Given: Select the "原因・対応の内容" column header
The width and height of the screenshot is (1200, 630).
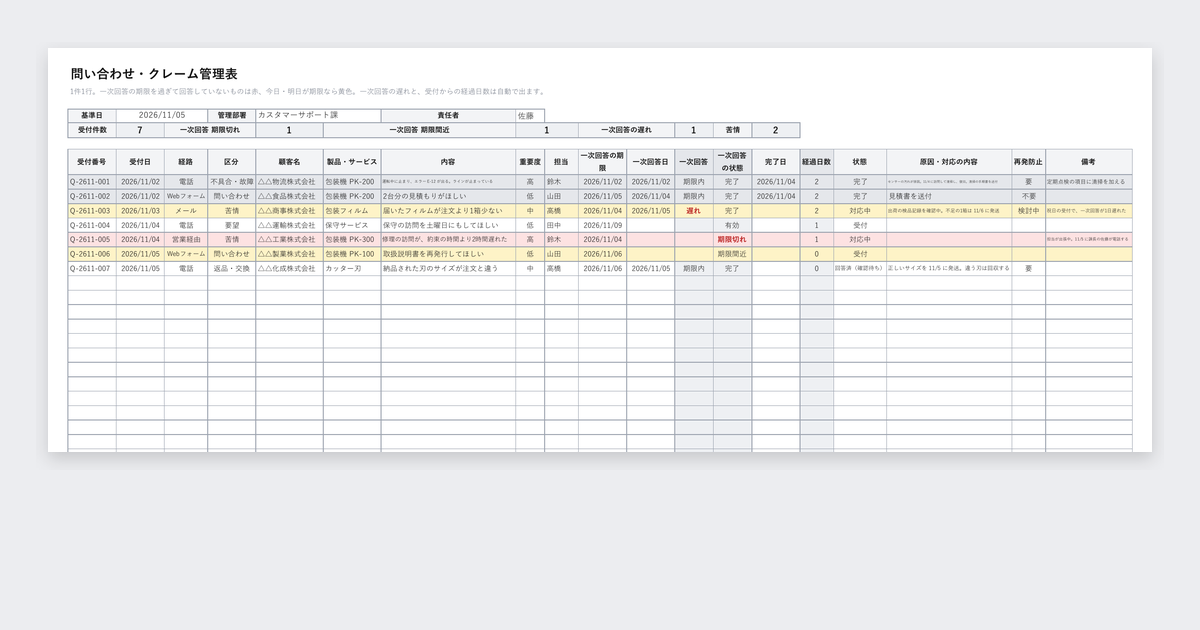Looking at the screenshot, I should pyautogui.click(x=949, y=161).
